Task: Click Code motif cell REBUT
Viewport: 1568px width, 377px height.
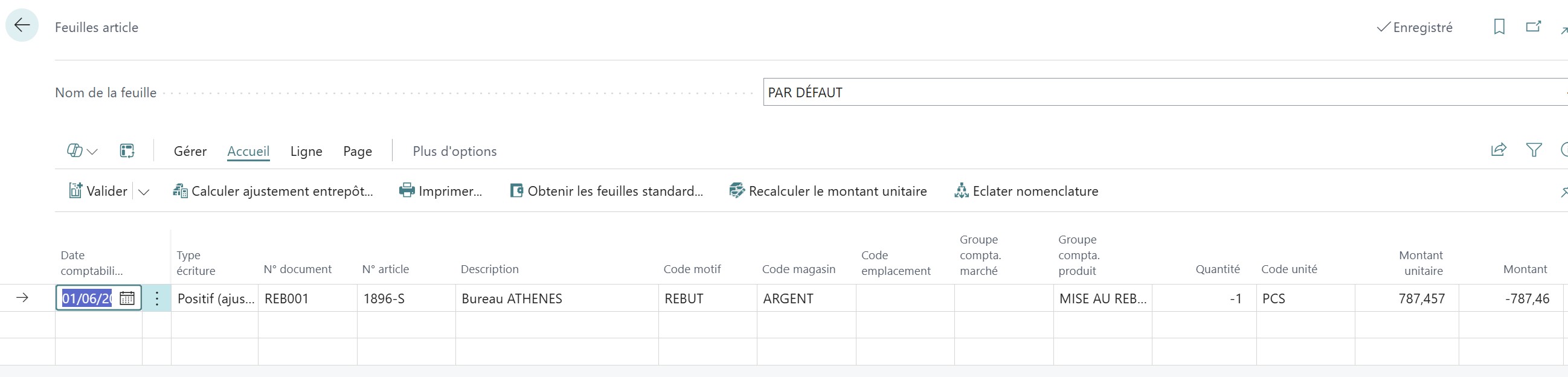Action: 708,298
